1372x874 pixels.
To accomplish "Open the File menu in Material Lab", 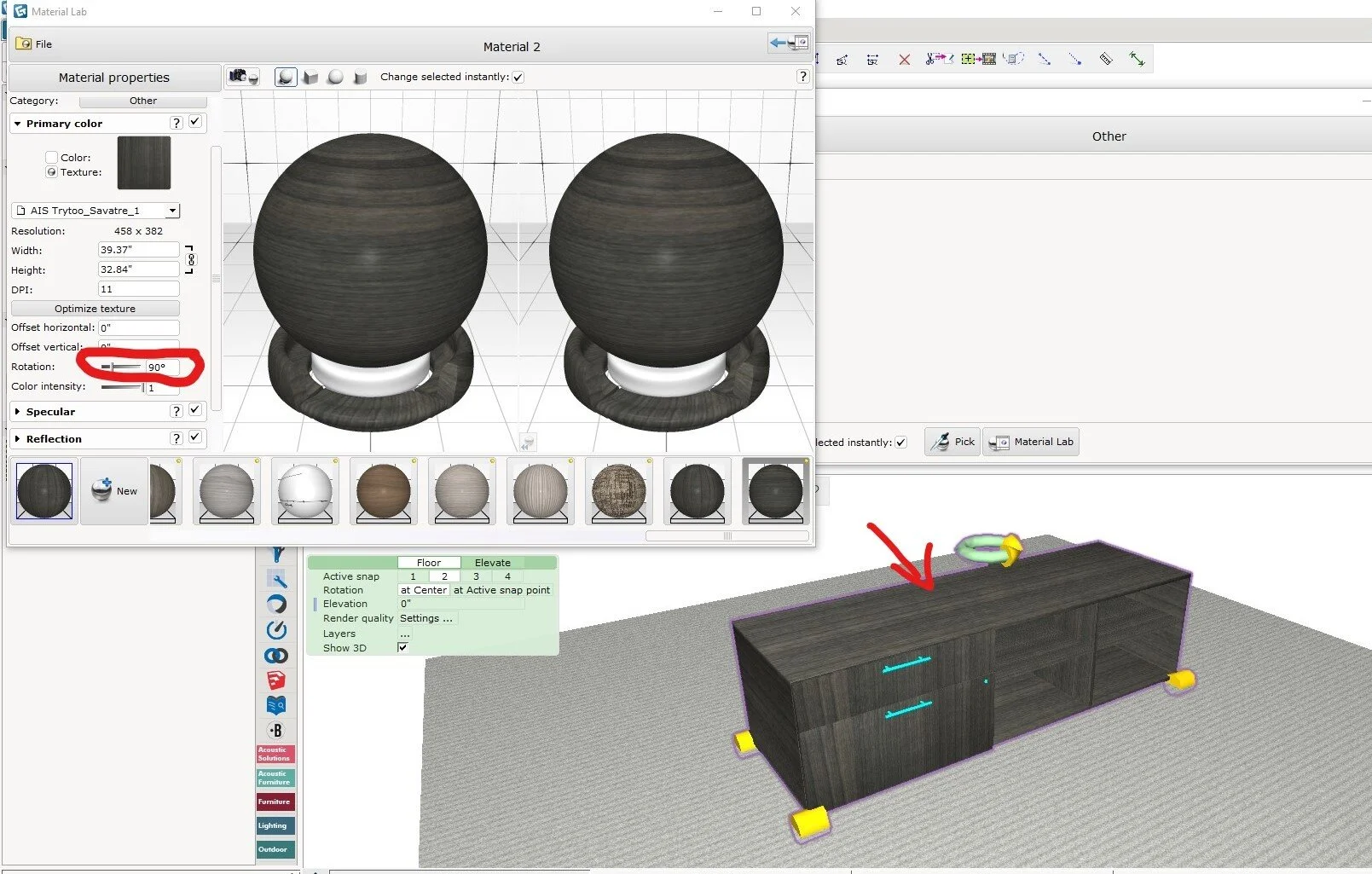I will [36, 43].
